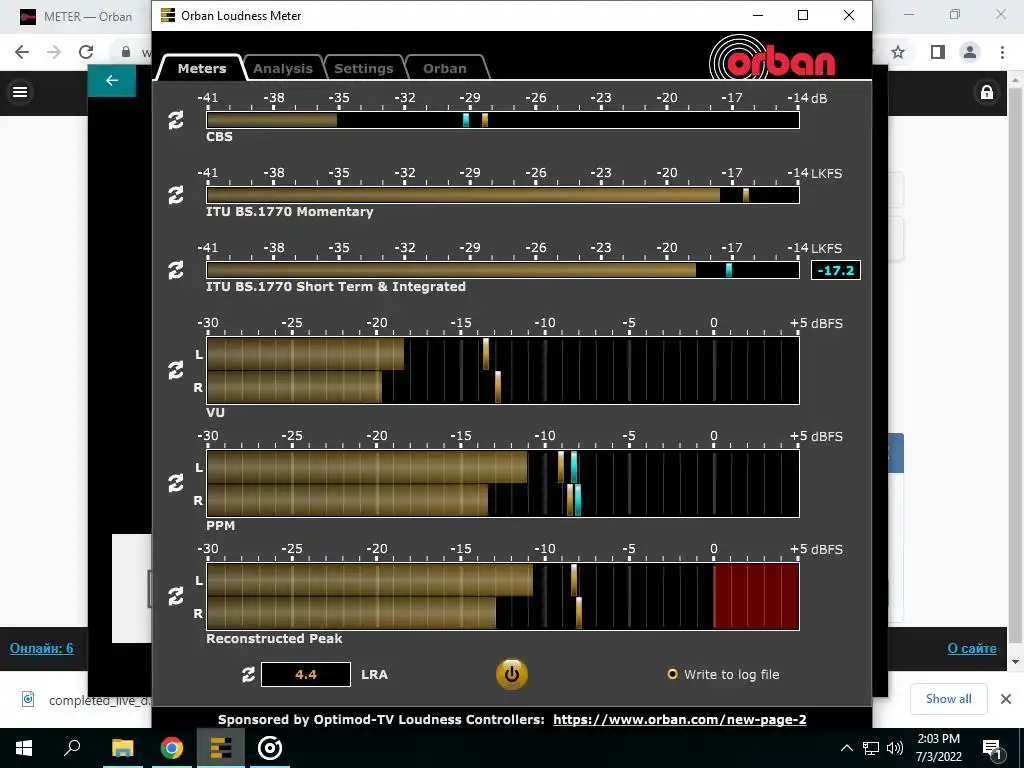Click the Orban Loudness Meter taskbar icon

coord(221,748)
